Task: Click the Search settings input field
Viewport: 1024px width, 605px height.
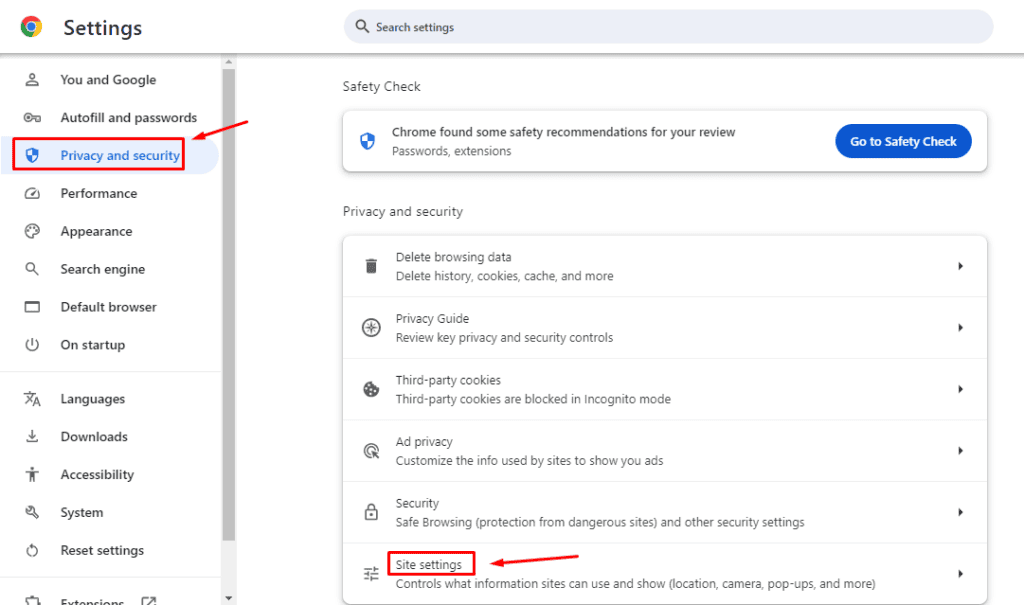Action: [668, 27]
